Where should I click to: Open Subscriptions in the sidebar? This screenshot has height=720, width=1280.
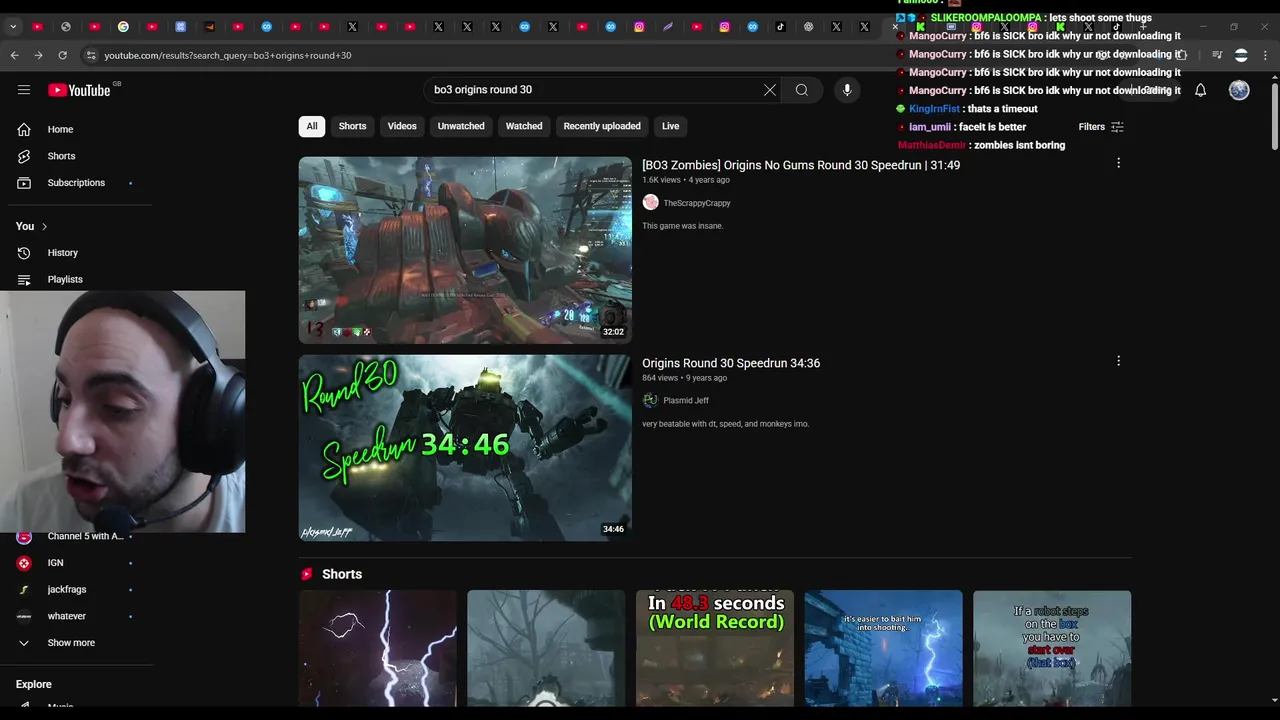coord(76,183)
